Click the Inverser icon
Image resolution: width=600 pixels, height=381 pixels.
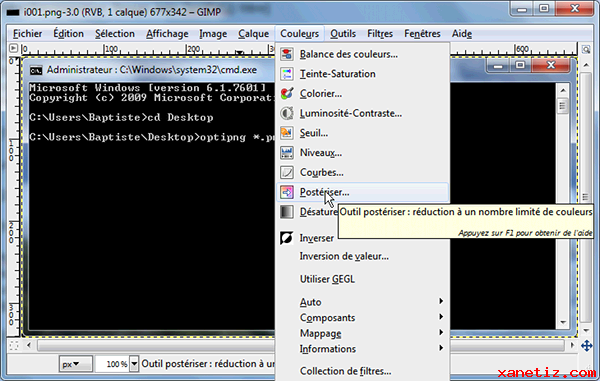(287, 238)
